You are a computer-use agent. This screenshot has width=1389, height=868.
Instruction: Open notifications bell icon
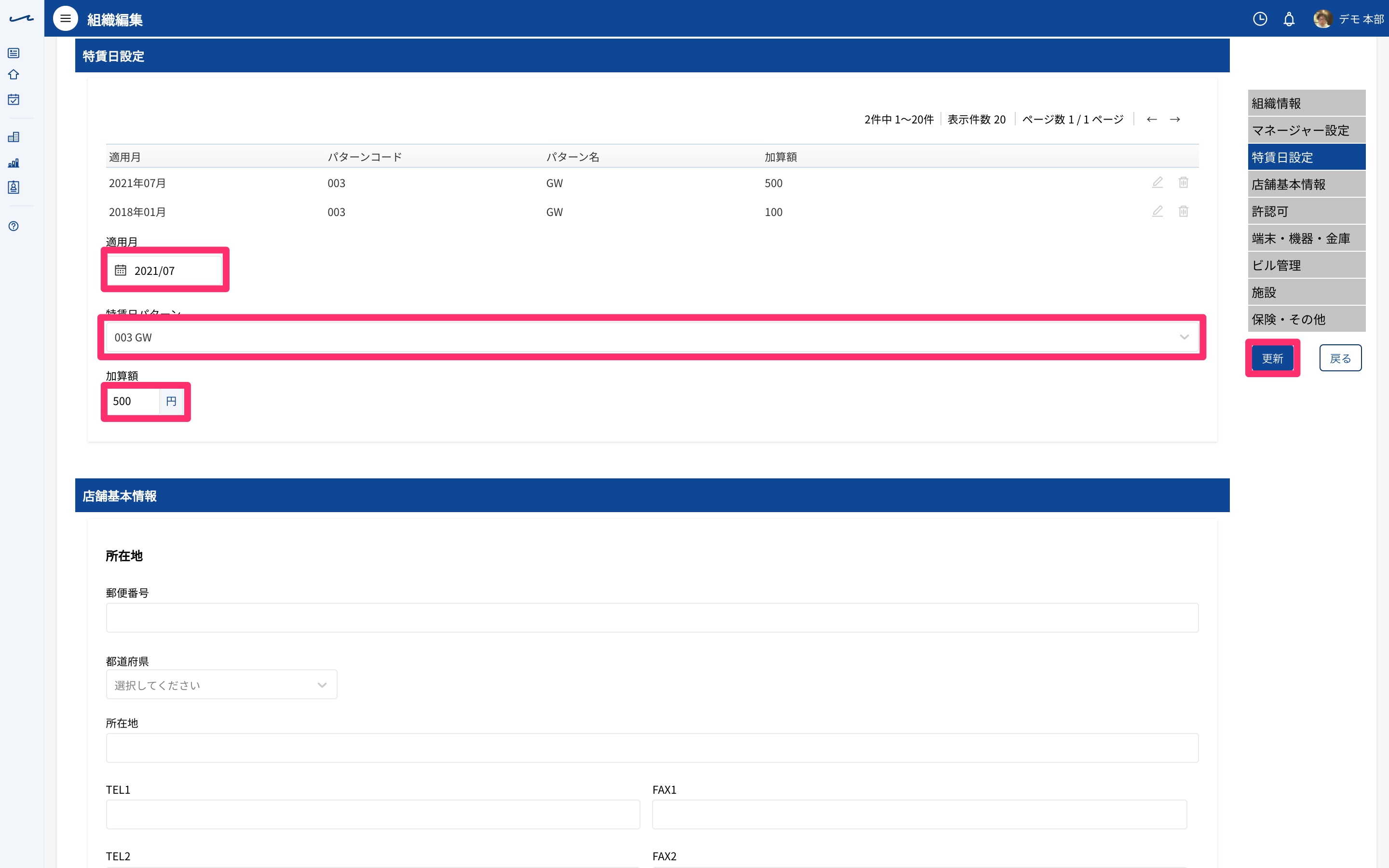(1289, 19)
